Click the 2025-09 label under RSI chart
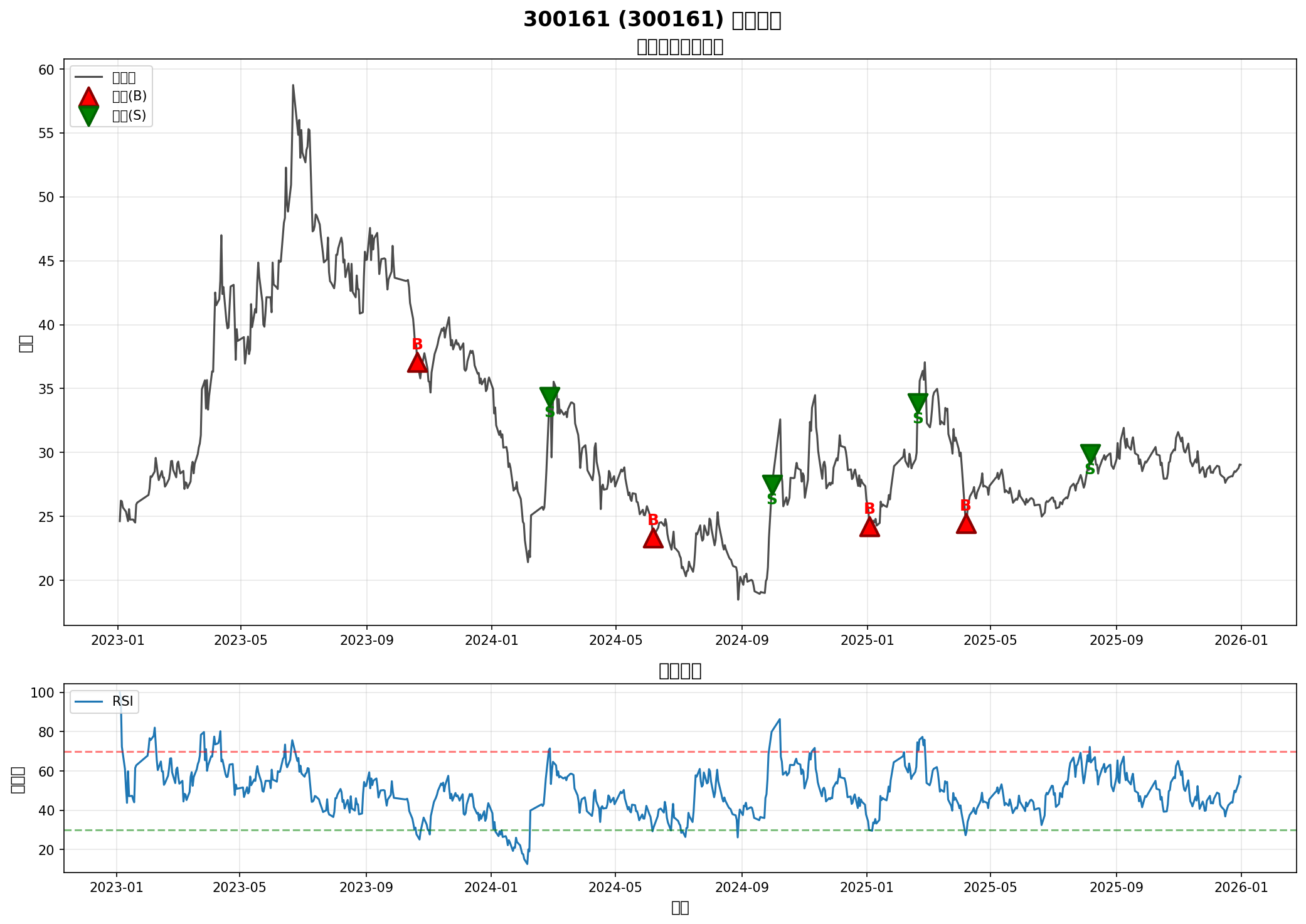 pyautogui.click(x=1116, y=887)
